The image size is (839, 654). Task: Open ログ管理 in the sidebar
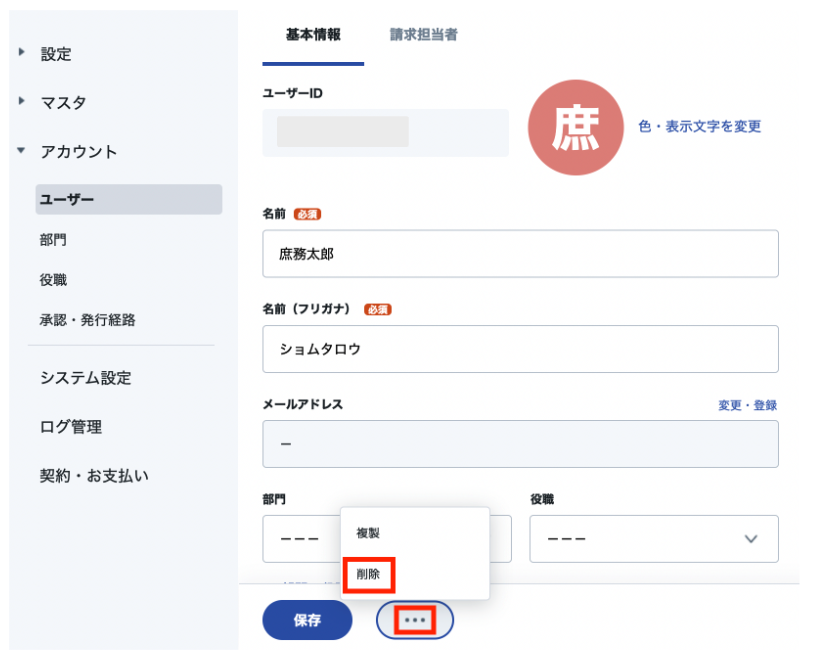click(71, 427)
